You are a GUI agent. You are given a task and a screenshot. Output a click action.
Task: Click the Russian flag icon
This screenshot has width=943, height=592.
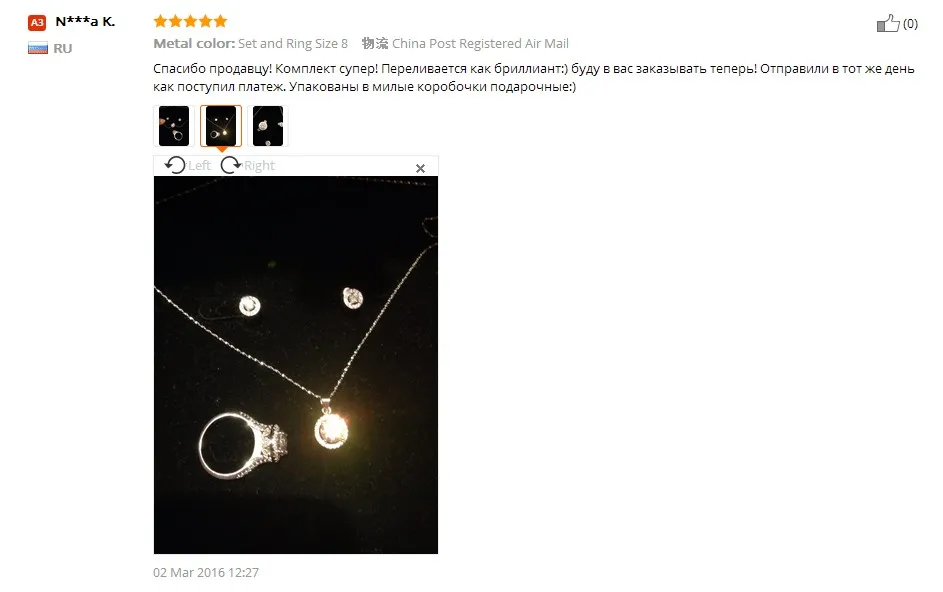point(37,48)
